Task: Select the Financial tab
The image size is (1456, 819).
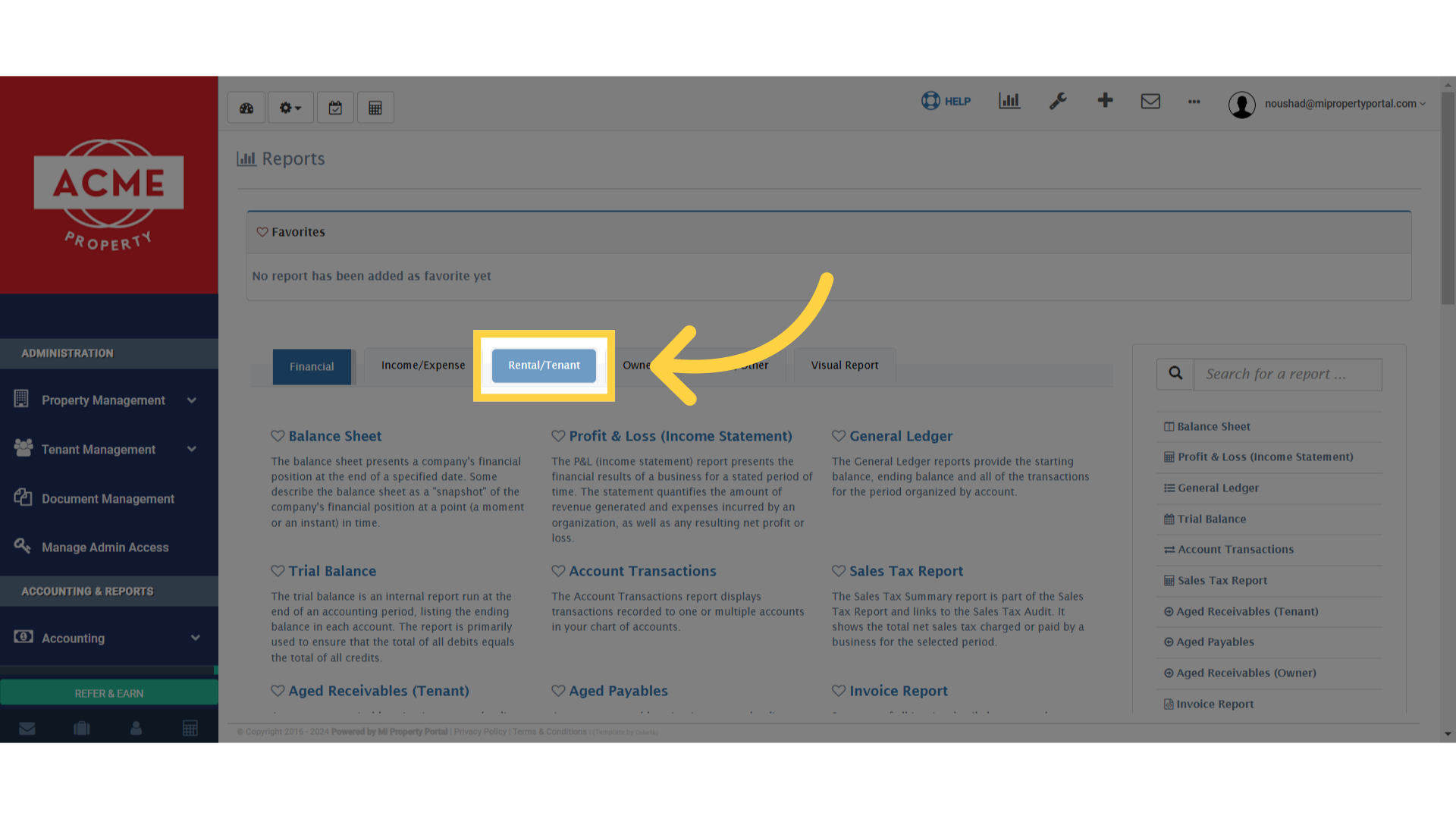Action: coord(312,367)
